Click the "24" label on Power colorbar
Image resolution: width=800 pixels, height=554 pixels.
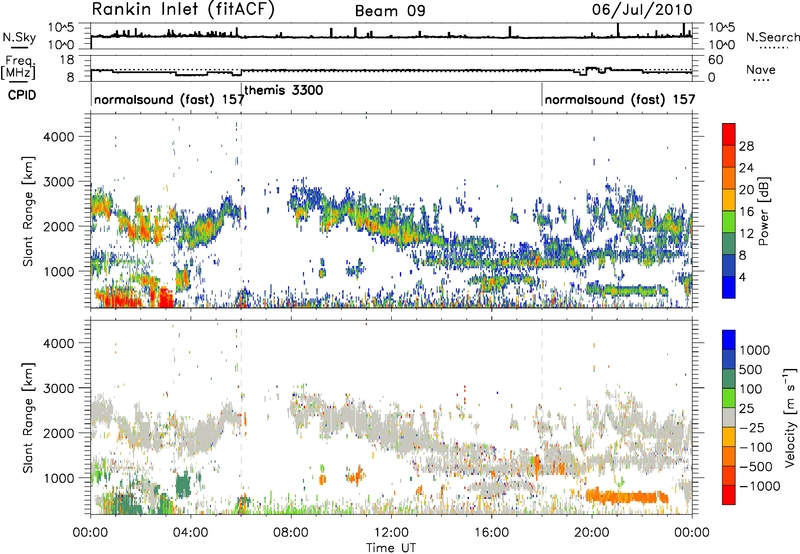click(746, 168)
